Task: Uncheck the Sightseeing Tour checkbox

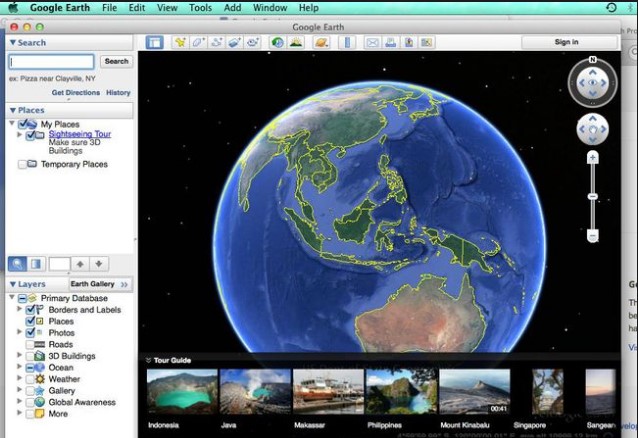Action: pyautogui.click(x=31, y=135)
